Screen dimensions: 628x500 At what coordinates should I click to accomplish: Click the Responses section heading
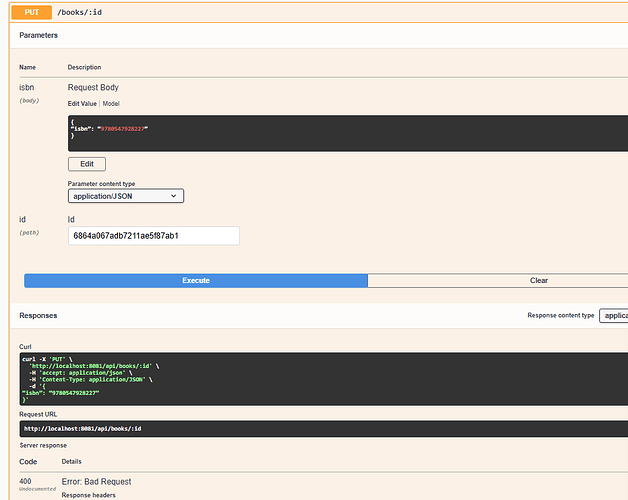(38, 315)
